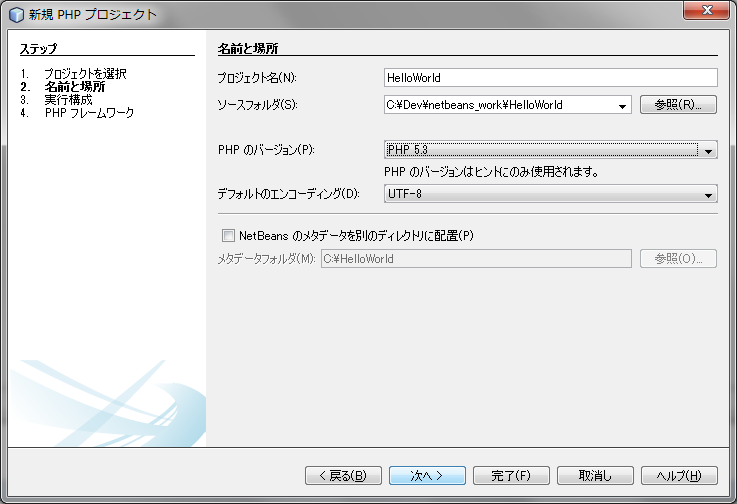Open the デフォルトのエンコーディング UTF-8 dropdown
The width and height of the screenshot is (737, 504).
pos(551,194)
